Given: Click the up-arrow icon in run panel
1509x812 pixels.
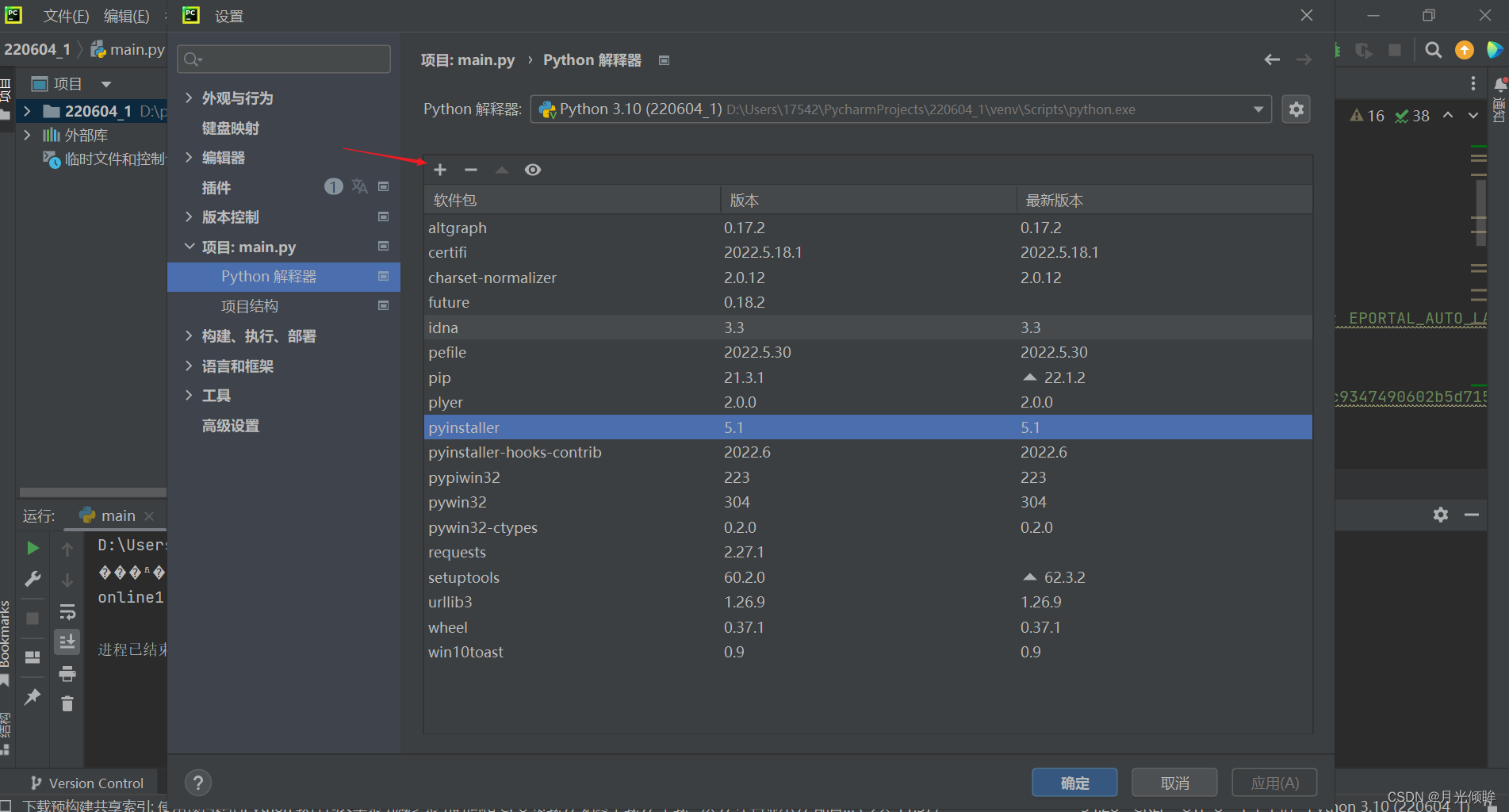Looking at the screenshot, I should point(67,549).
